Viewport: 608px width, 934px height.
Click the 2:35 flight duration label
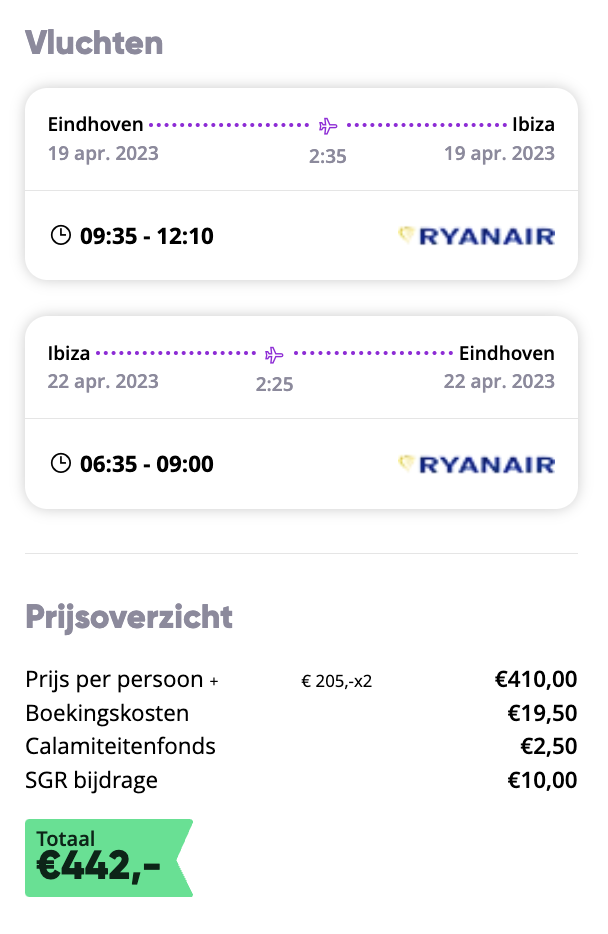tap(328, 156)
